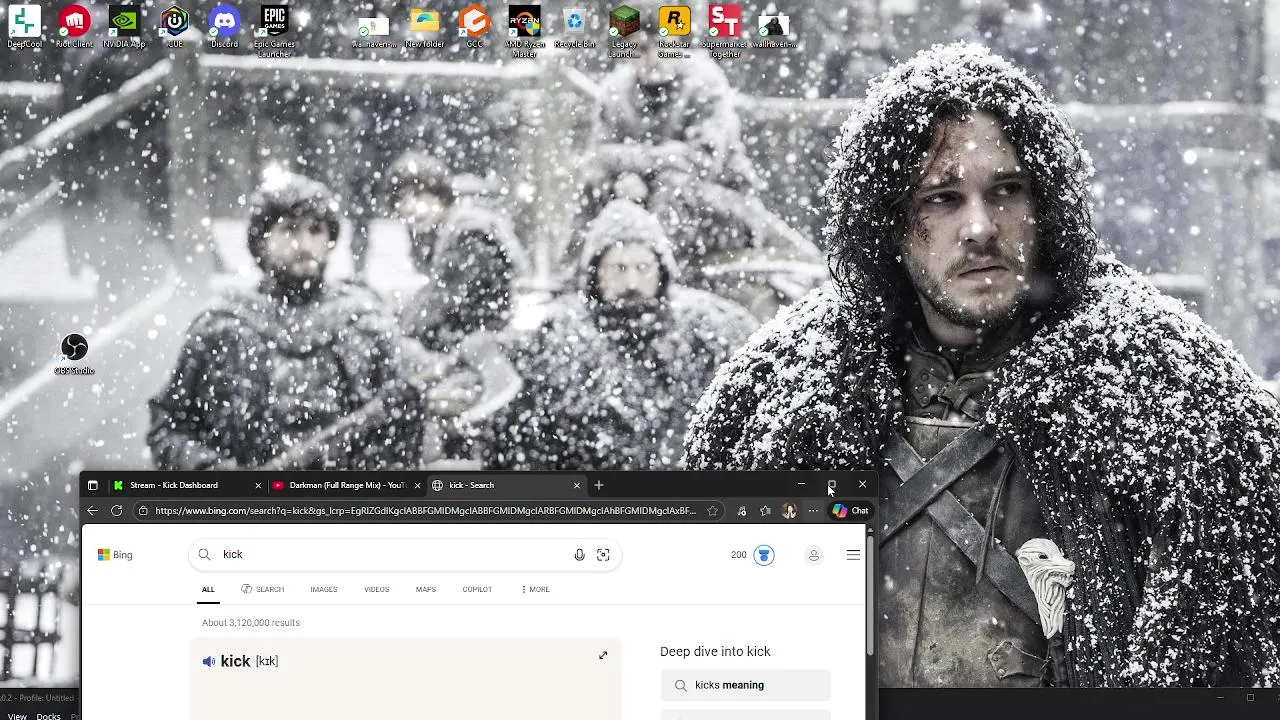
Task: Switch to the SEARCH tab on Bing
Action: (x=263, y=589)
